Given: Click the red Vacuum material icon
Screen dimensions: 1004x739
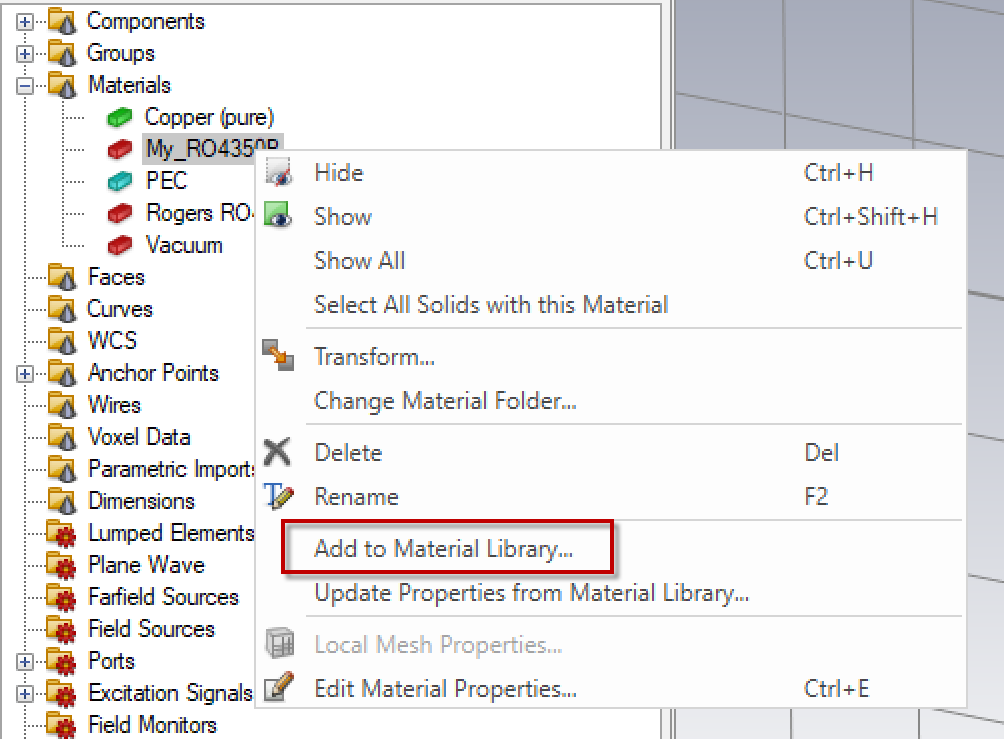Looking at the screenshot, I should point(120,245).
